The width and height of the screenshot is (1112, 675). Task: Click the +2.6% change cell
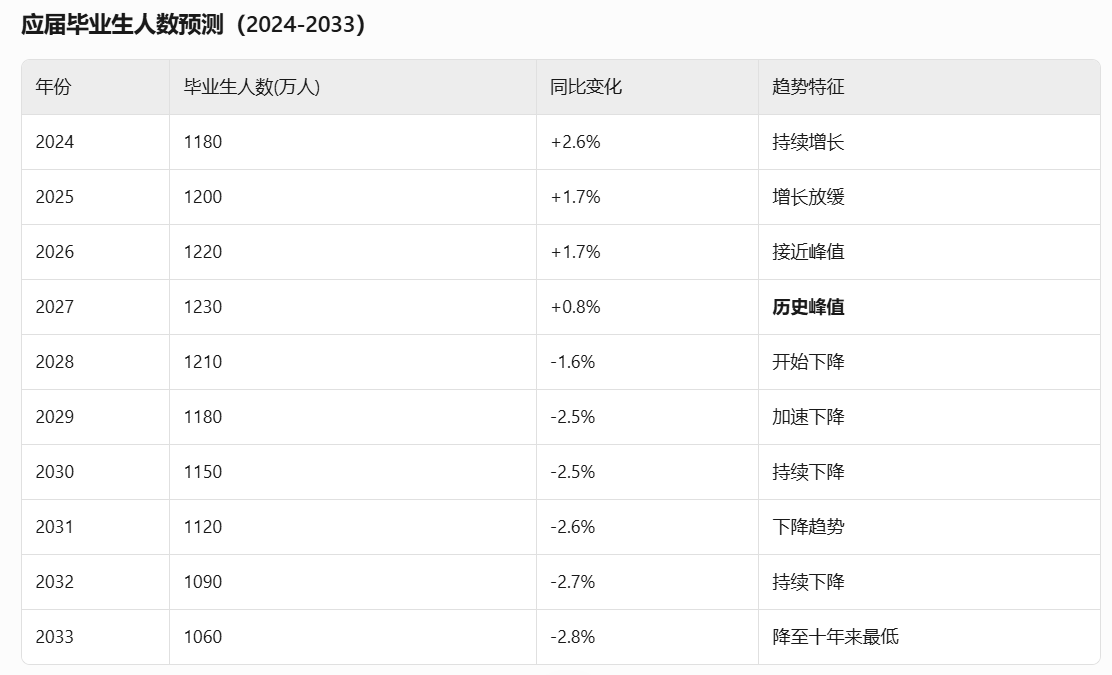[x=575, y=142]
